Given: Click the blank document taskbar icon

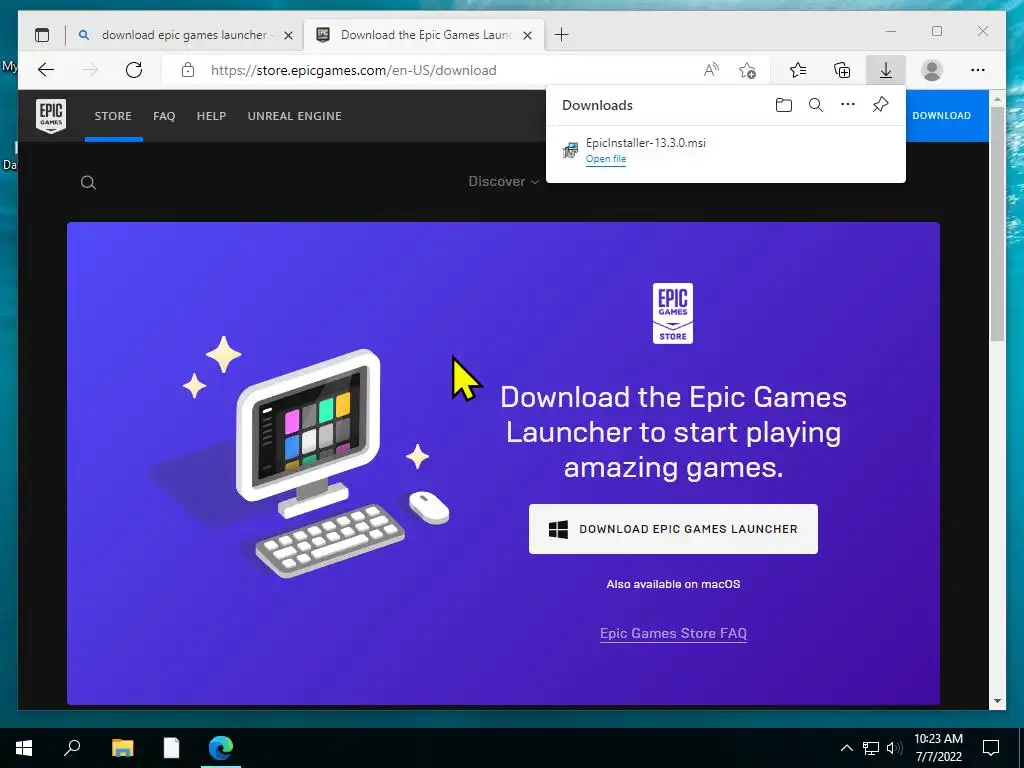Looking at the screenshot, I should (171, 747).
